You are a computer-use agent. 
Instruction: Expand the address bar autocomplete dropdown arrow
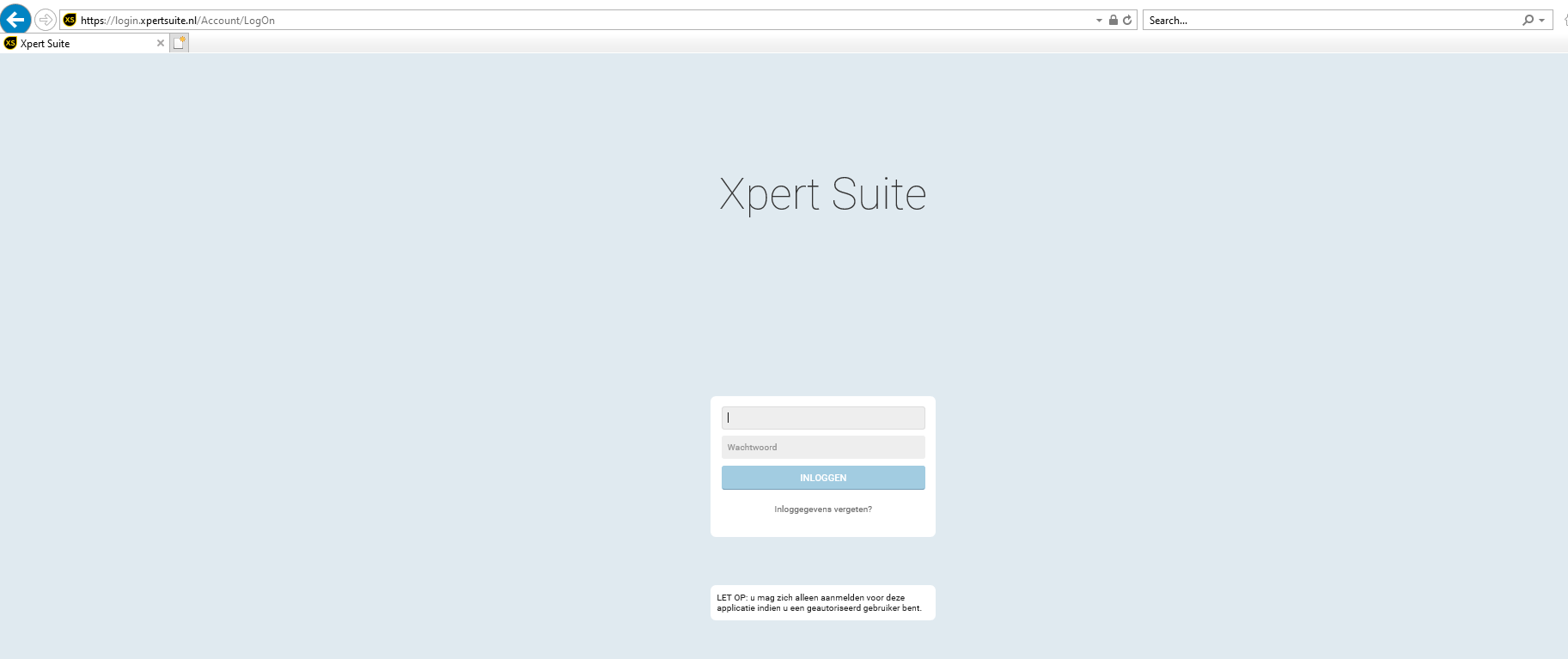click(x=1099, y=20)
